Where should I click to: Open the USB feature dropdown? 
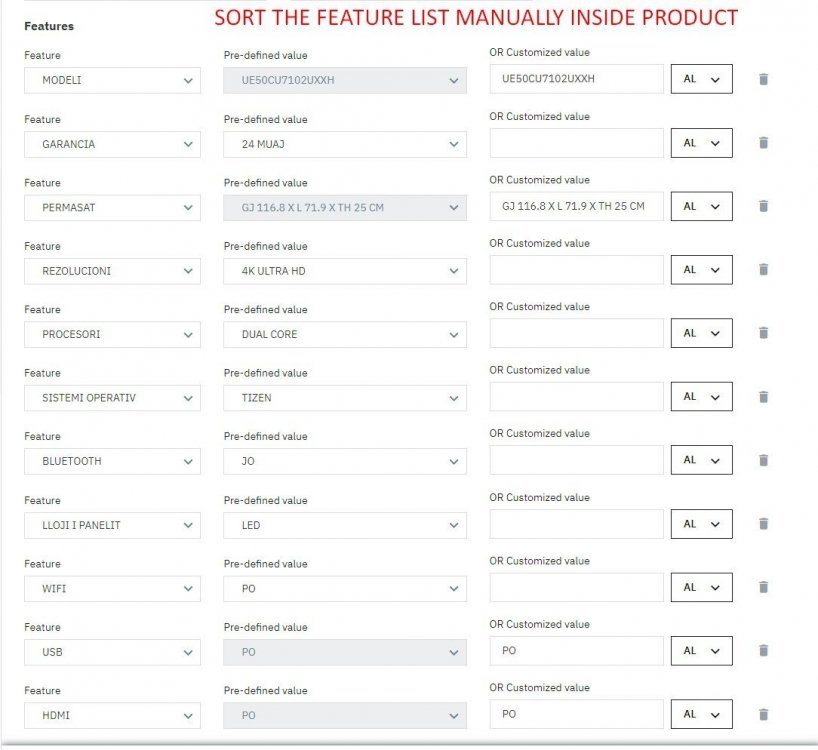[112, 652]
